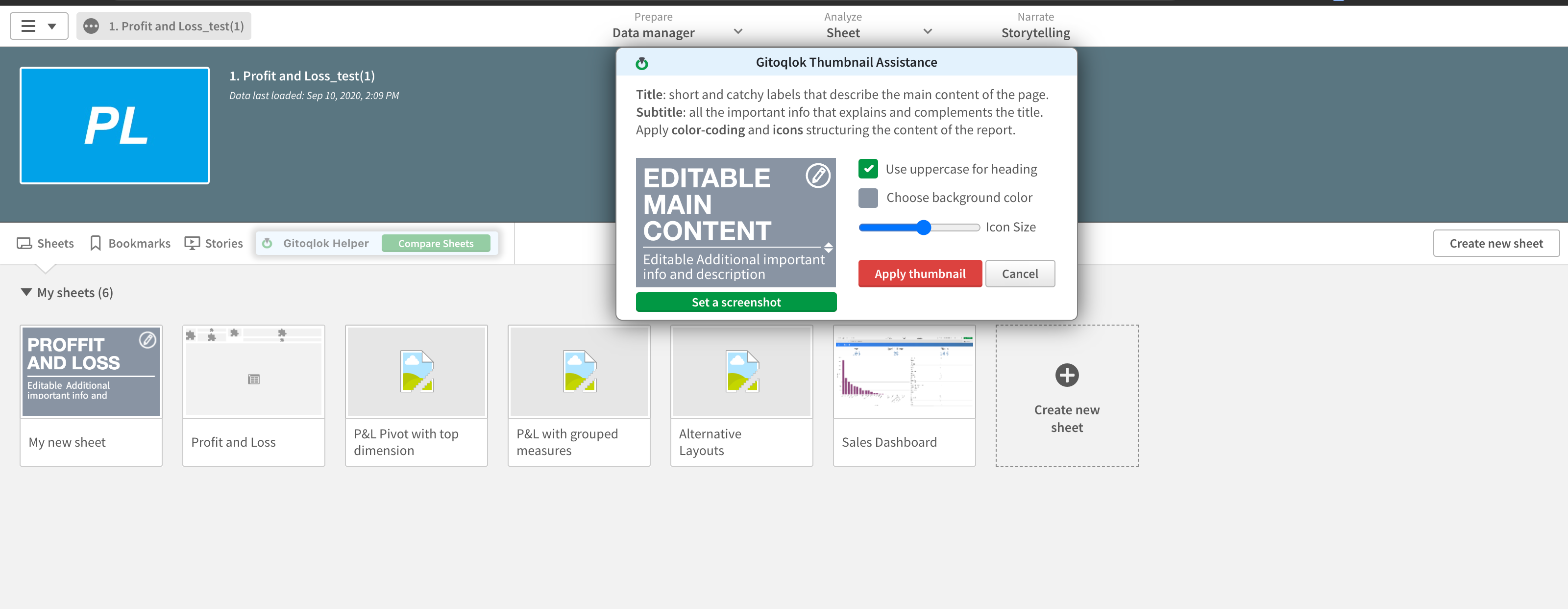Open '1. Profit and Loss_test(1)' app menu item

pyautogui.click(x=175, y=25)
